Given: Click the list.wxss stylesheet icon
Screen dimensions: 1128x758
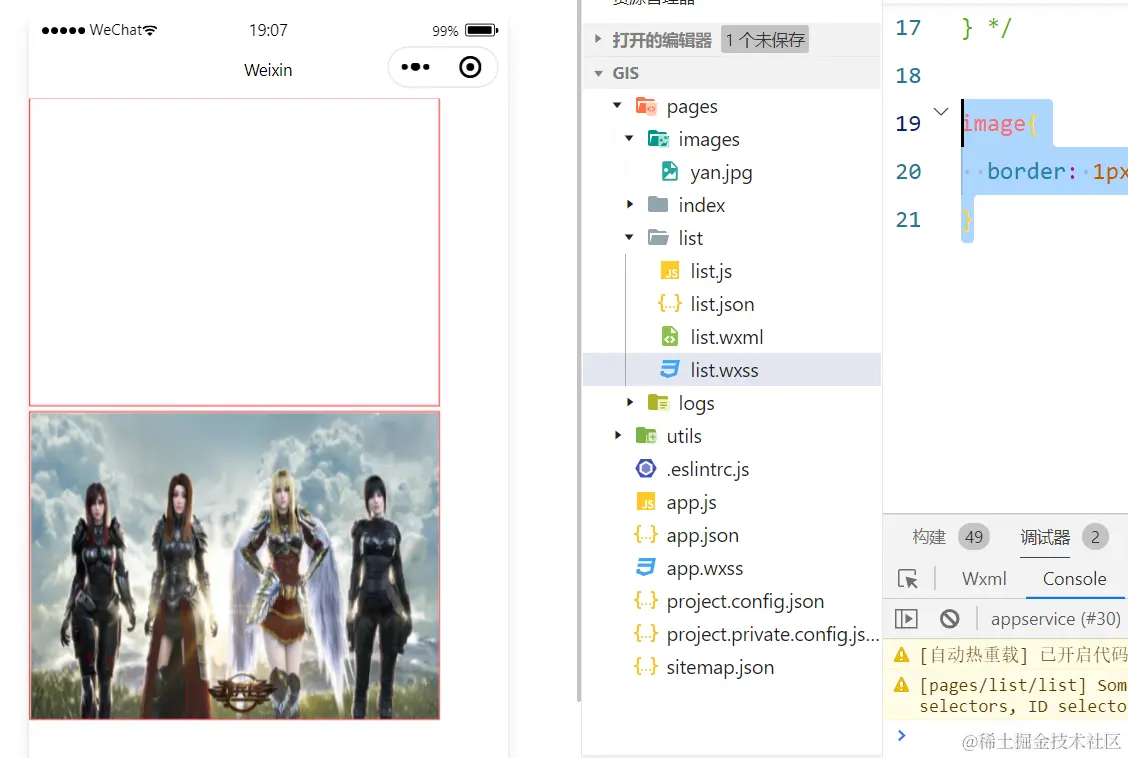Looking at the screenshot, I should tap(670, 370).
